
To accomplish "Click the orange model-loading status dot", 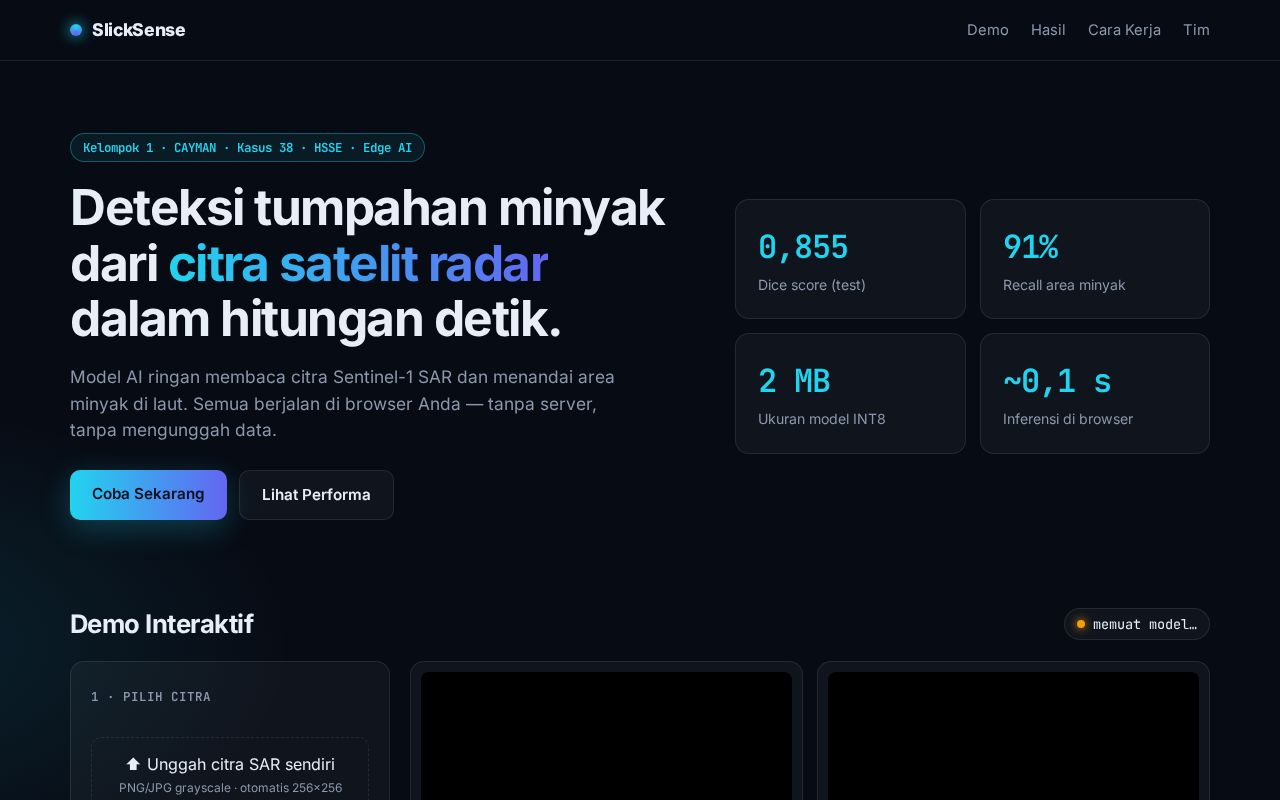I will point(1081,624).
